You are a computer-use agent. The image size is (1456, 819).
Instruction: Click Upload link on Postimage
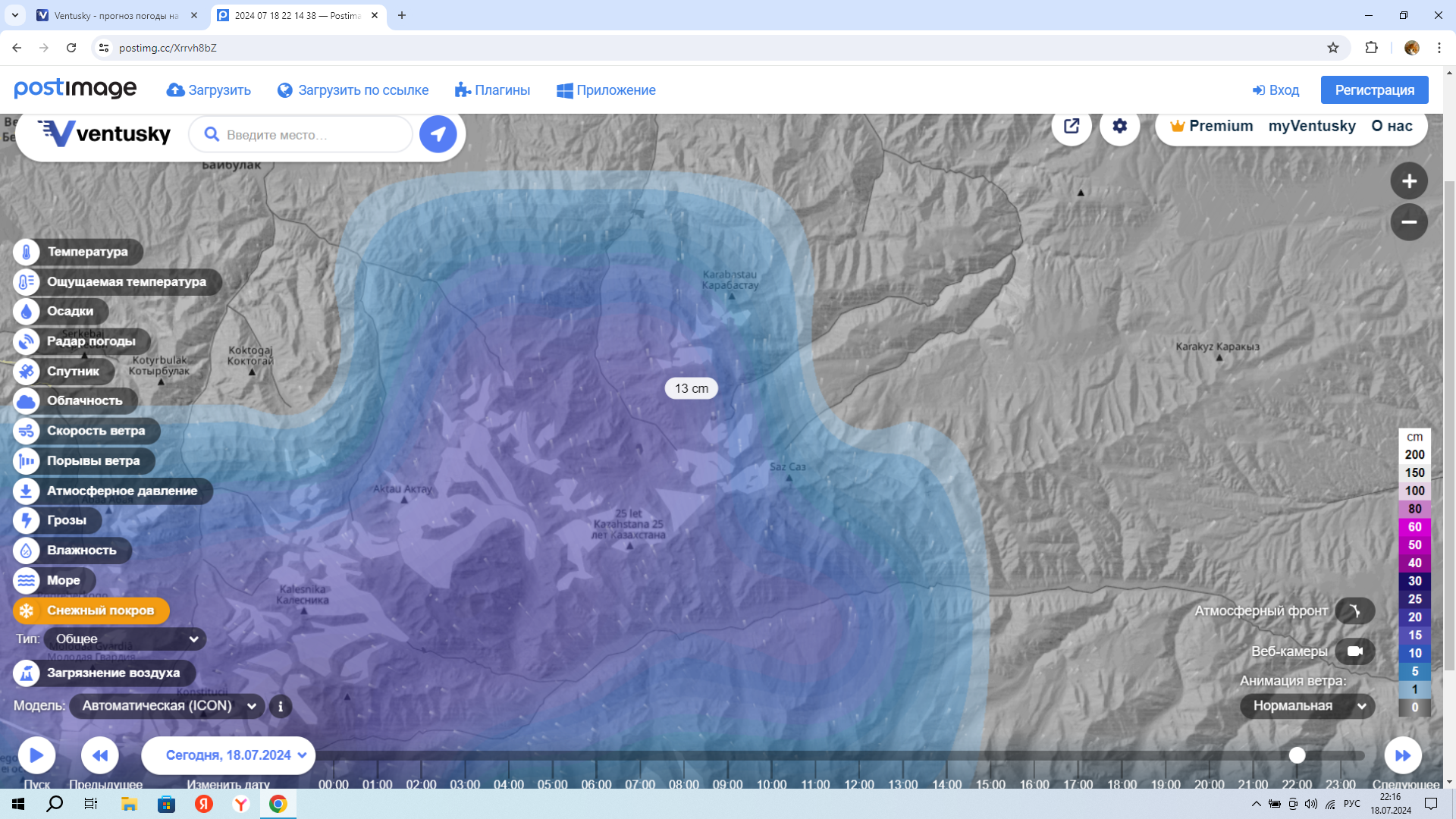(x=209, y=90)
